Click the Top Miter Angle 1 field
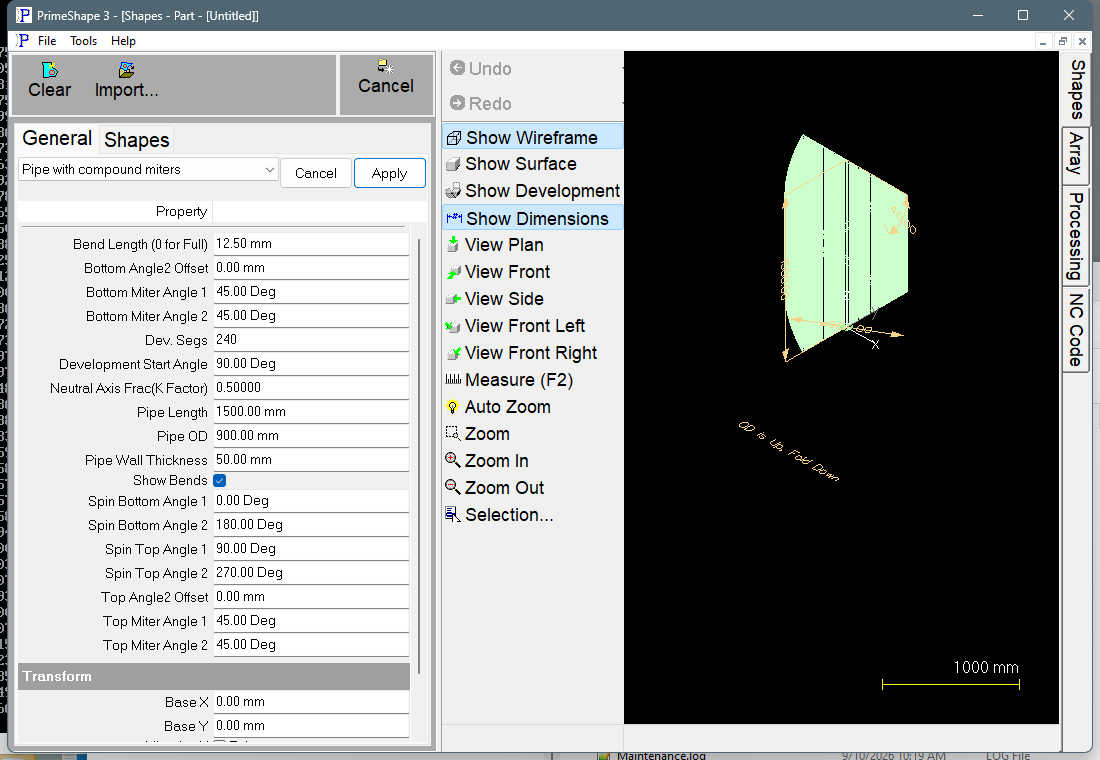The width and height of the screenshot is (1100, 760). click(x=311, y=621)
